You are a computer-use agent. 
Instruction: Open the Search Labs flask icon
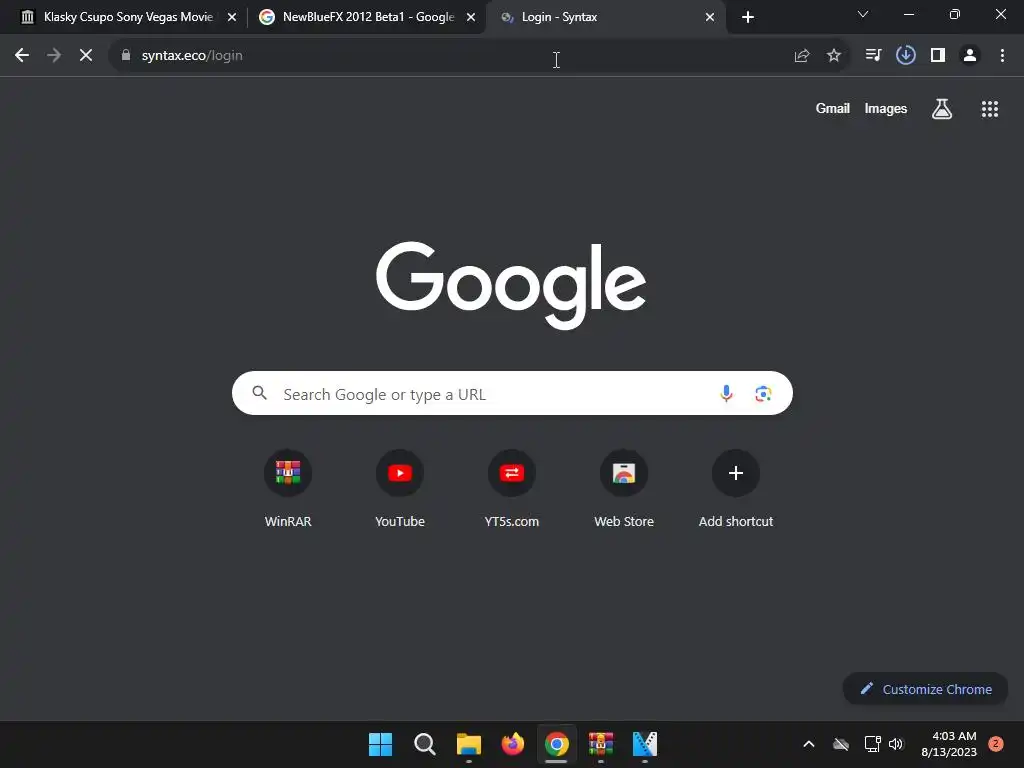[942, 109]
